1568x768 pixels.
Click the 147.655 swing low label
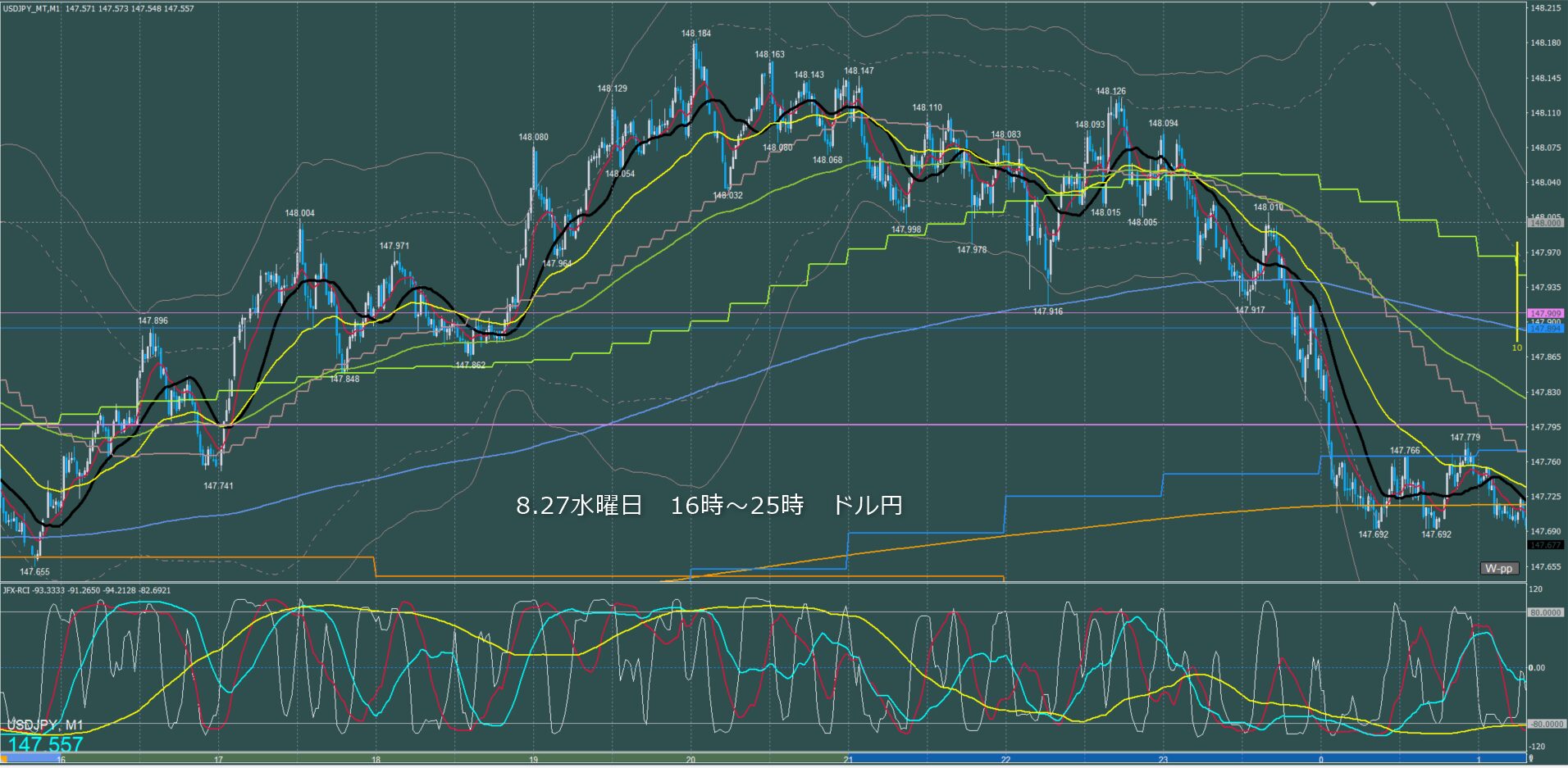[x=34, y=572]
